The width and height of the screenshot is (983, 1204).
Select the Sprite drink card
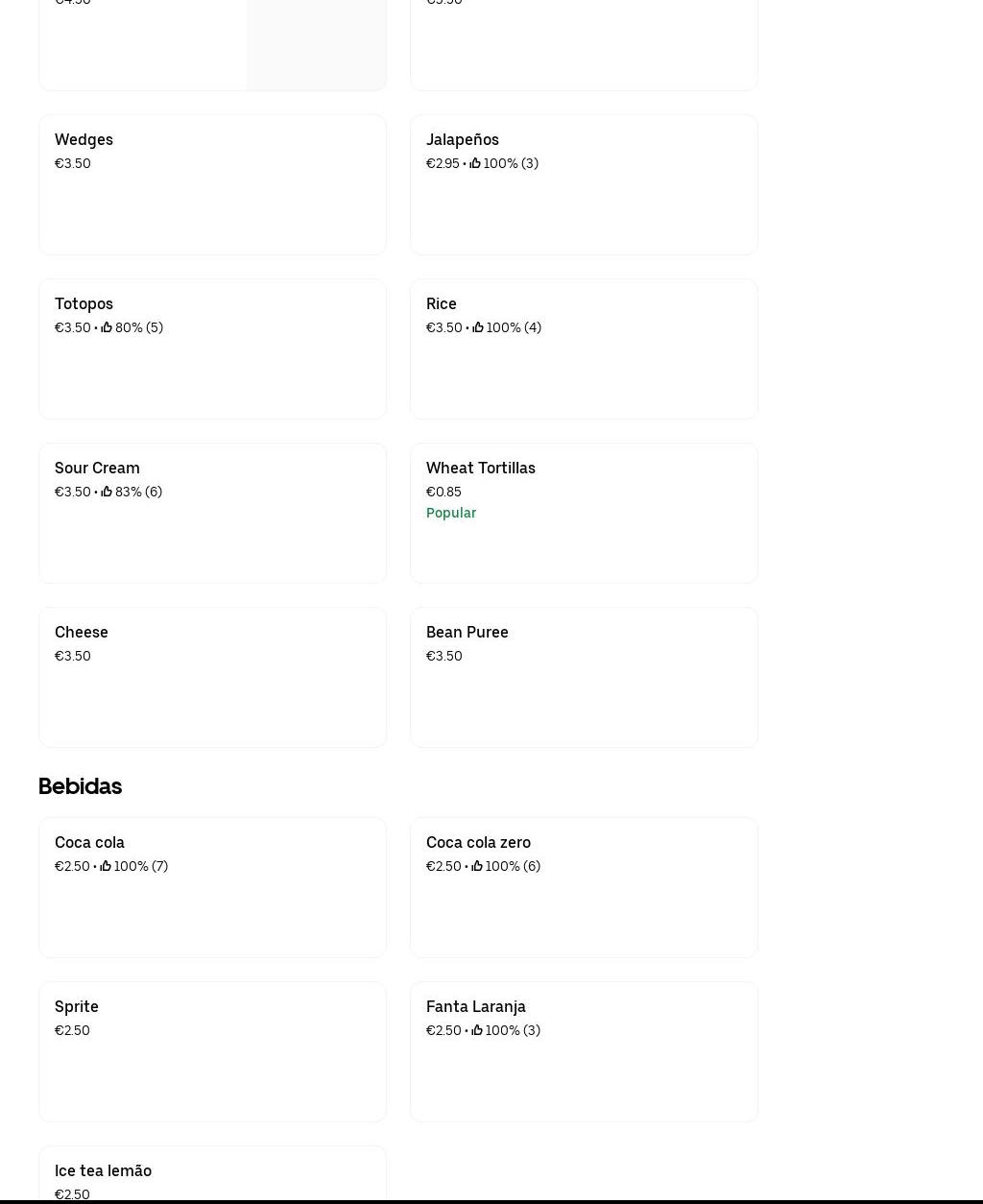pyautogui.click(x=212, y=1051)
